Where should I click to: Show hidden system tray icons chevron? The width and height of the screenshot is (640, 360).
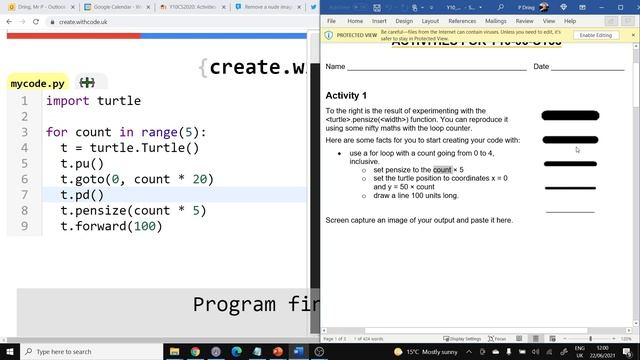point(469,351)
